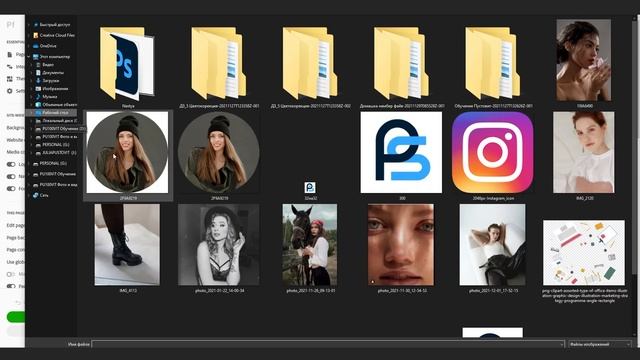This screenshot has width=640, height=360.
Task: Select the Сеть network icon
Action: (x=36, y=196)
